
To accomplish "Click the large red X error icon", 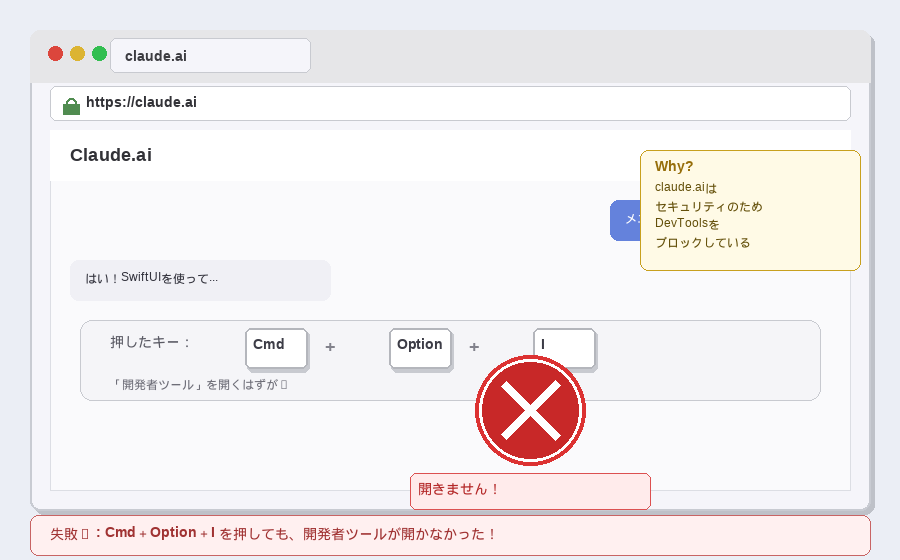I will [530, 410].
